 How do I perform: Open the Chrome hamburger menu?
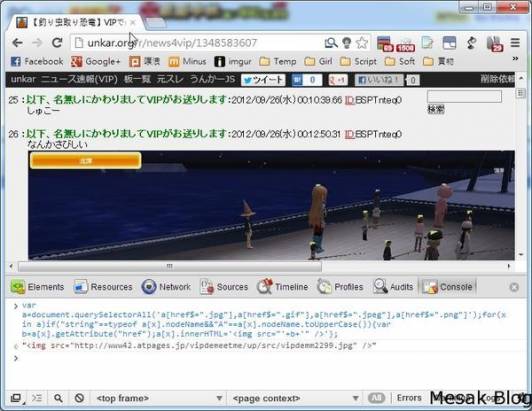515,43
